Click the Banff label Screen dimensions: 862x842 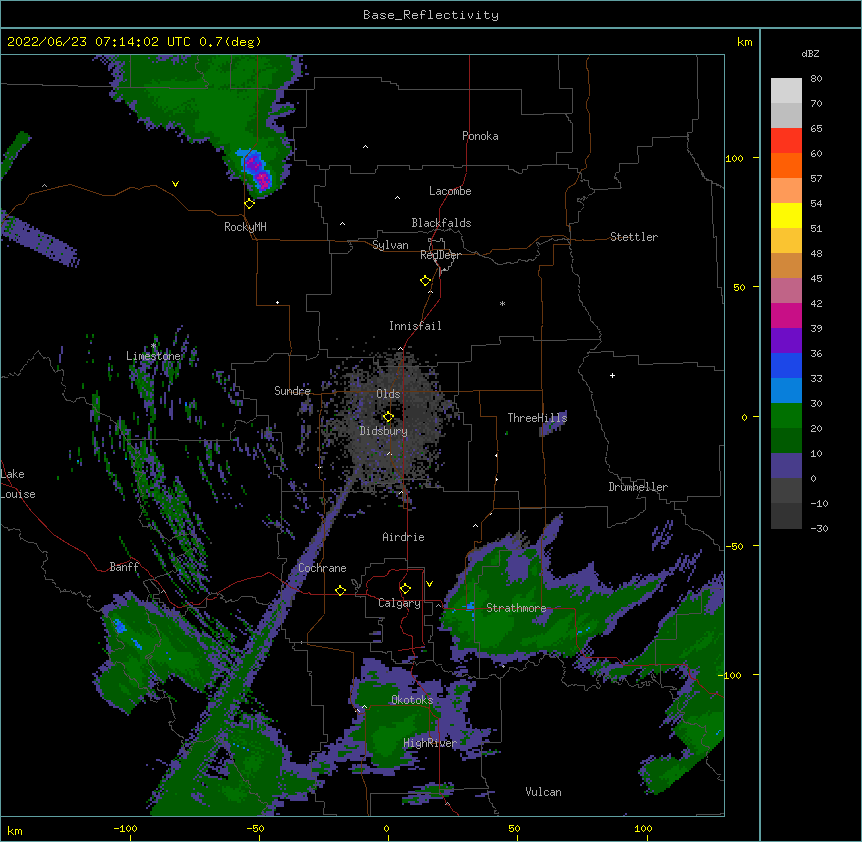tap(124, 567)
